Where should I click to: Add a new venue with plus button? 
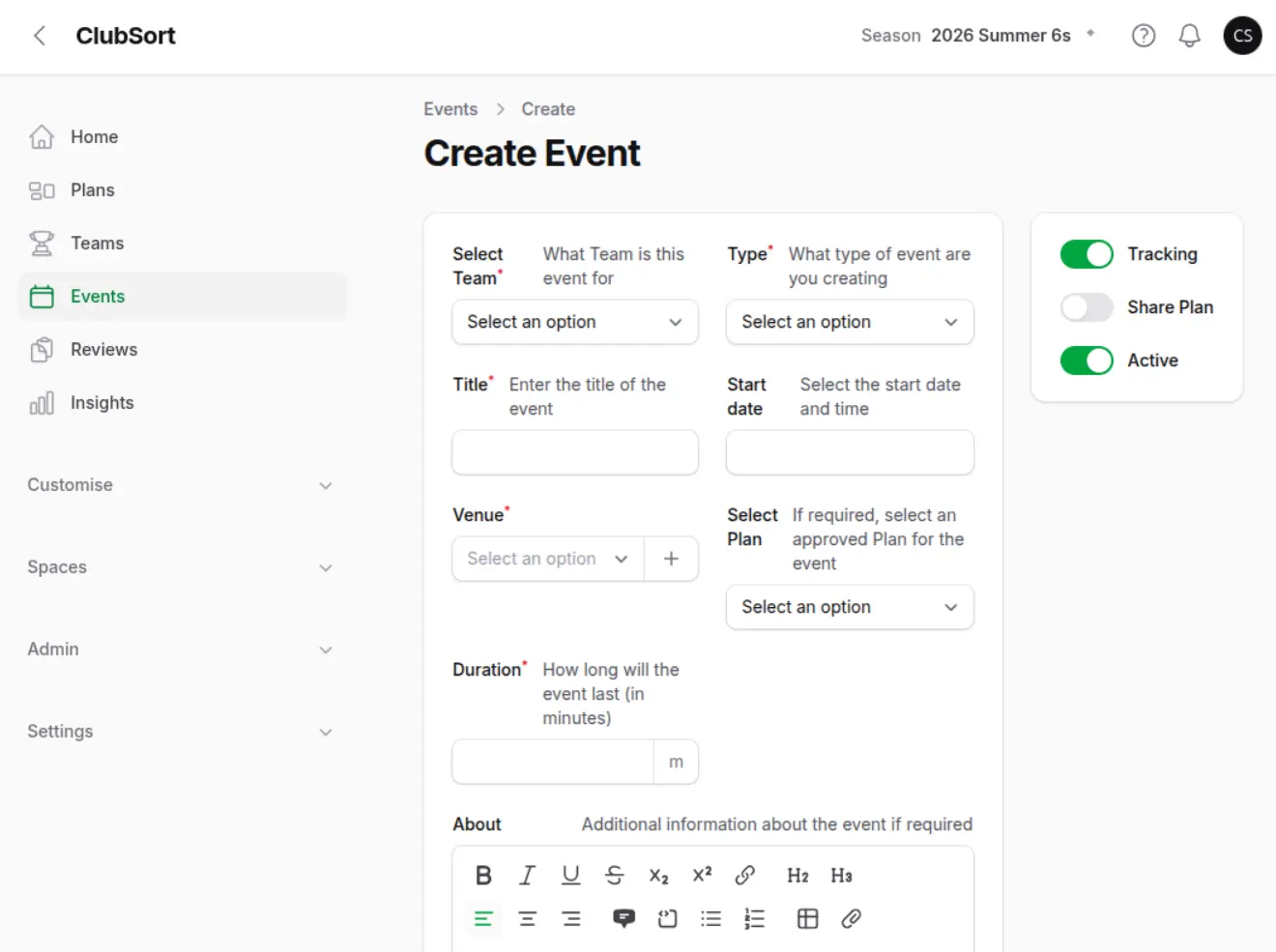[671, 559]
